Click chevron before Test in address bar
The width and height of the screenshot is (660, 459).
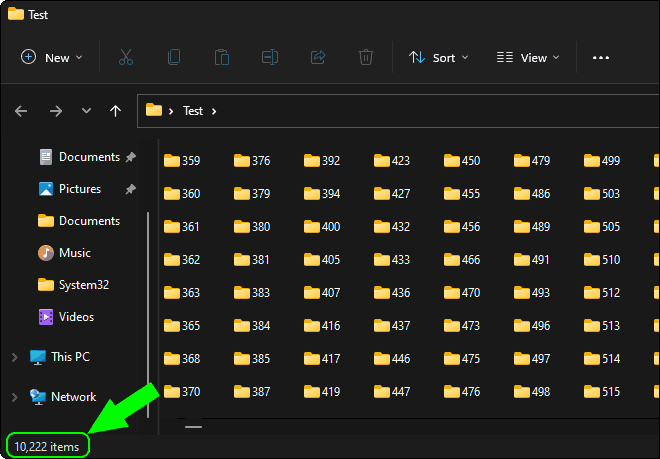pos(171,111)
